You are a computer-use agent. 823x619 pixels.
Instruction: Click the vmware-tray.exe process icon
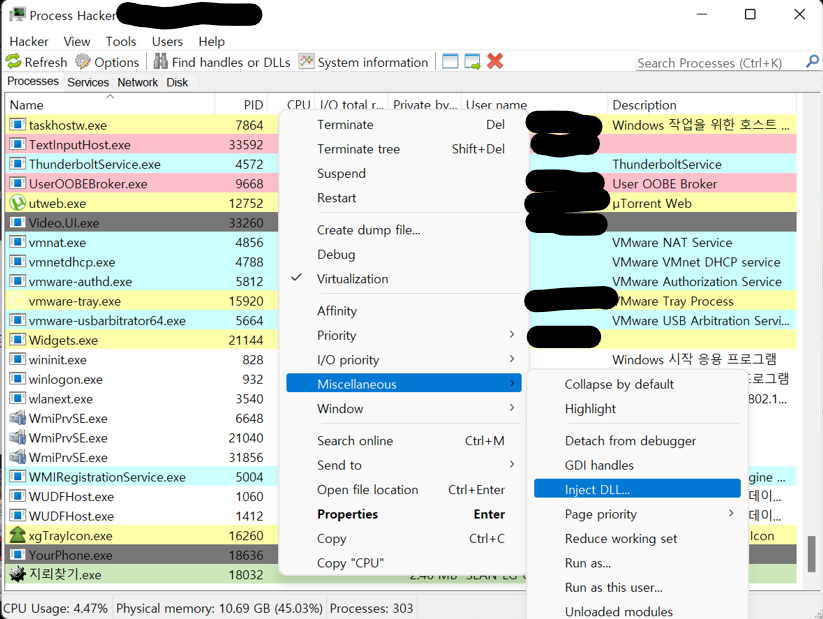click(x=17, y=301)
